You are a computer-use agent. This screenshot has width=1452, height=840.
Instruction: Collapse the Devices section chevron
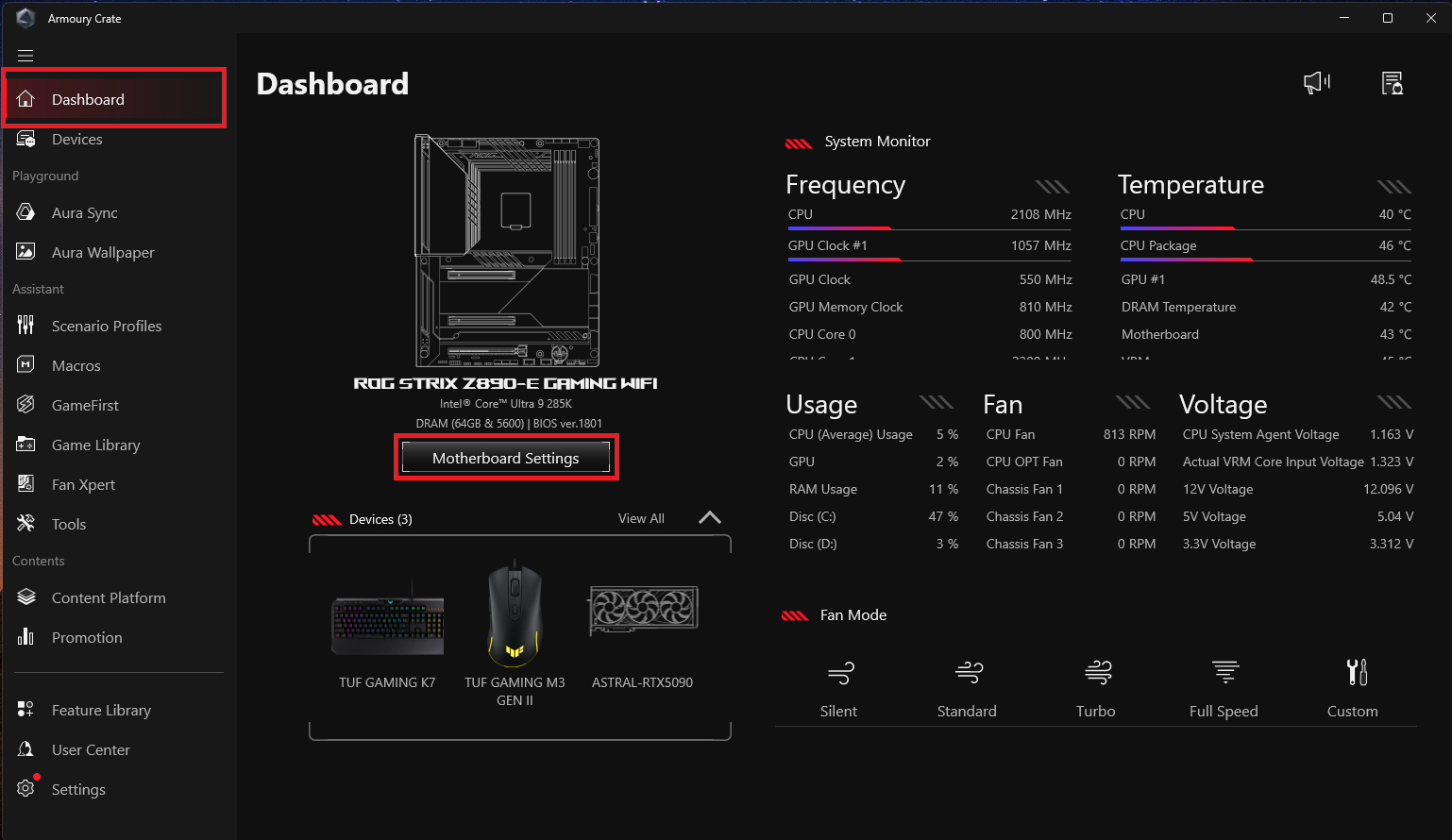pos(710,517)
